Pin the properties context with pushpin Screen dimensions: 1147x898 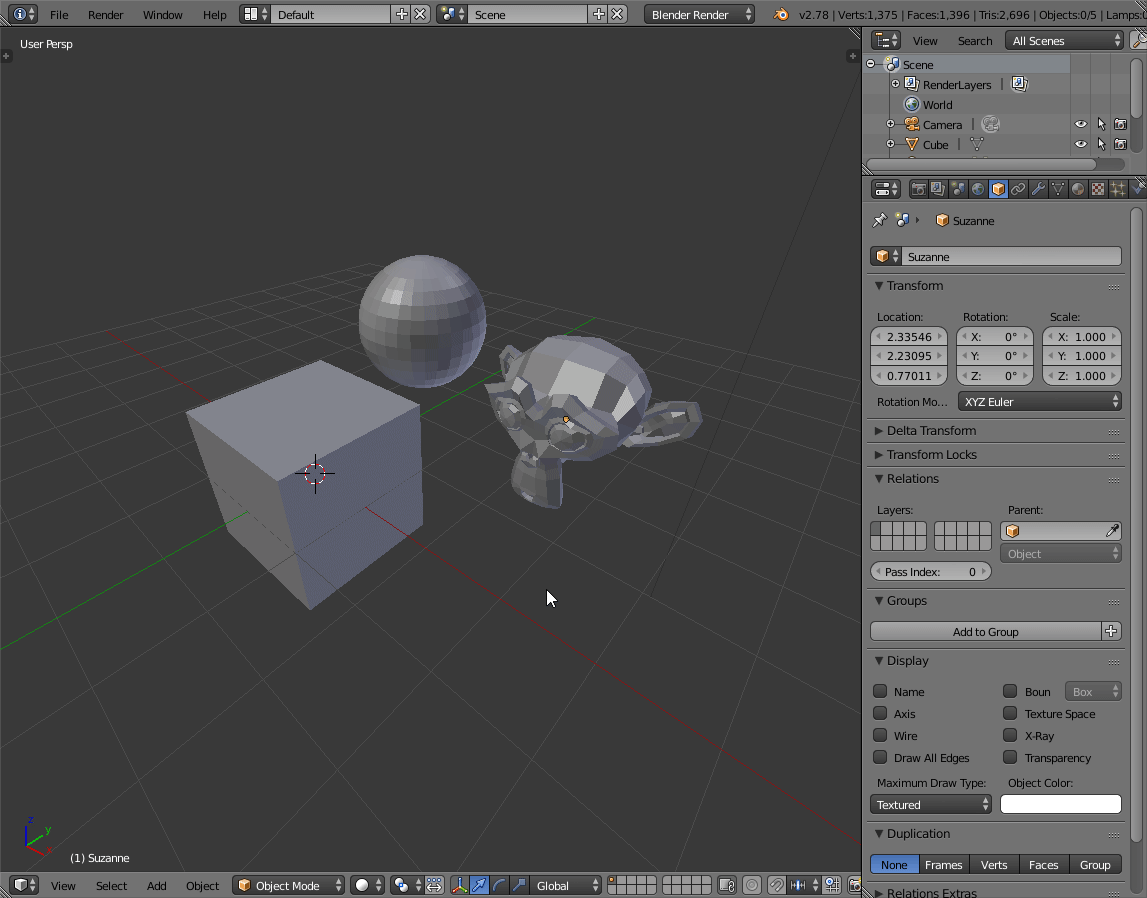(x=879, y=220)
